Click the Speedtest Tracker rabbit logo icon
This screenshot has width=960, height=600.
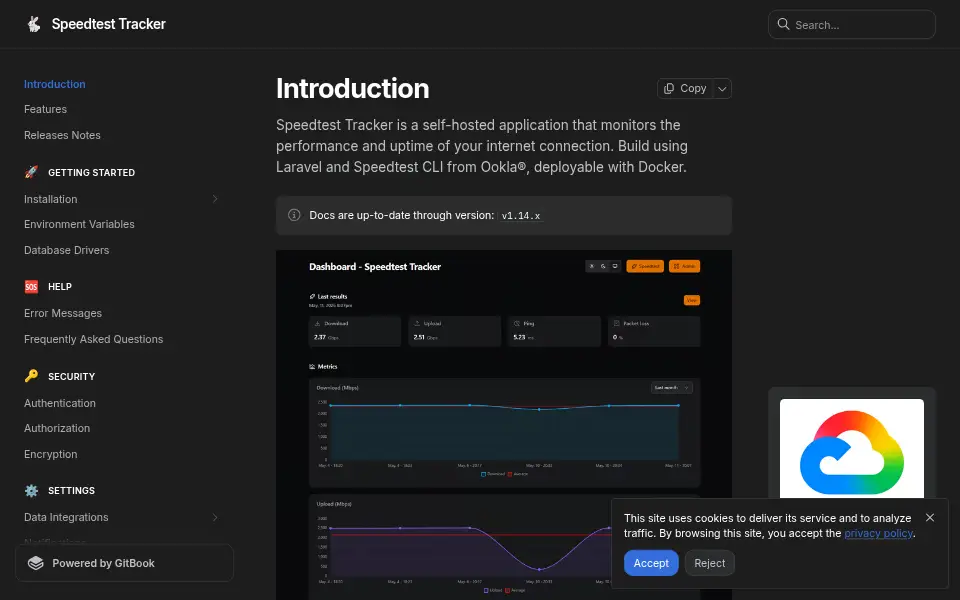coord(34,24)
